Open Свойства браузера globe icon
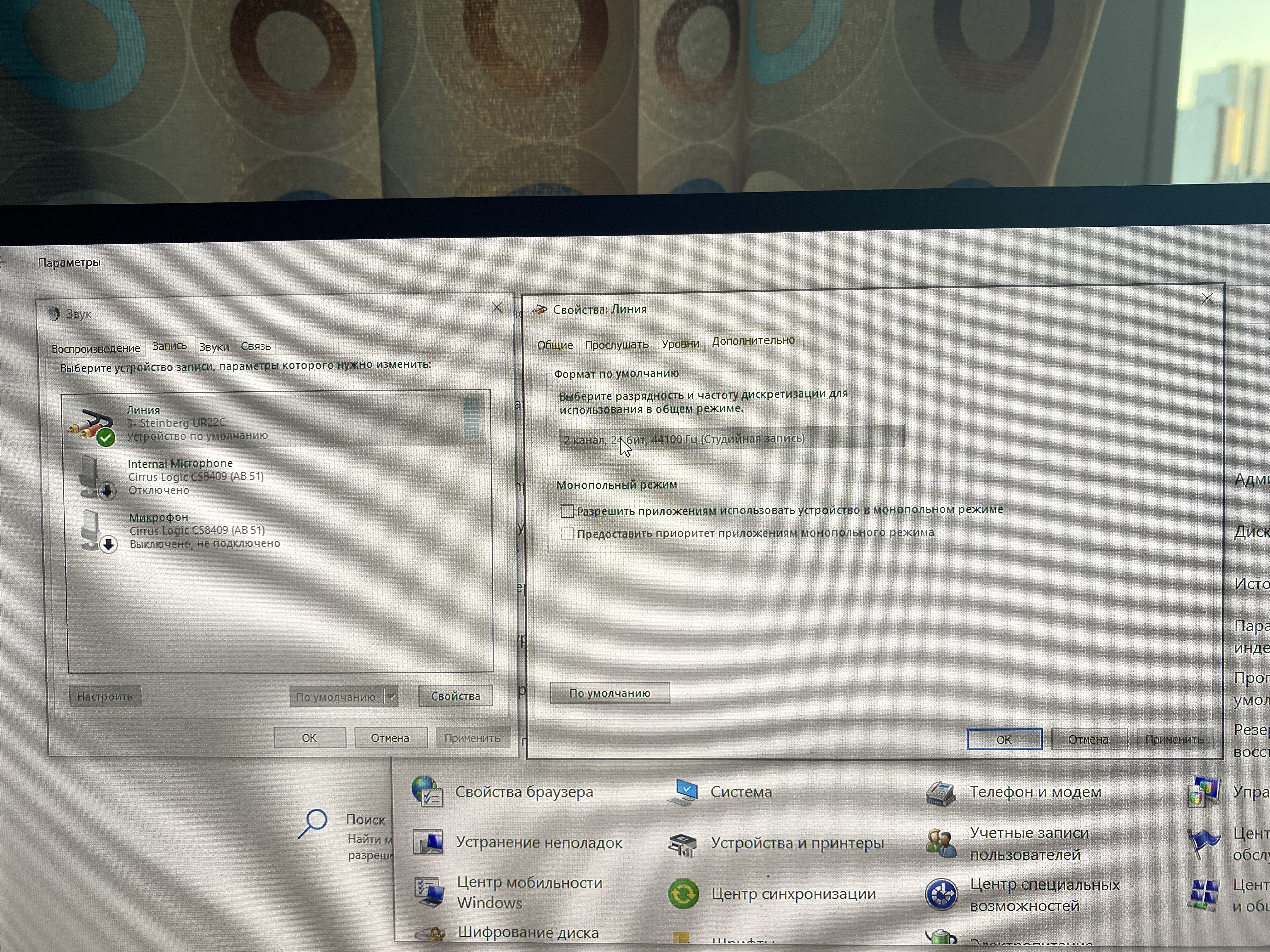Viewport: 1270px width, 952px height. coord(427,792)
